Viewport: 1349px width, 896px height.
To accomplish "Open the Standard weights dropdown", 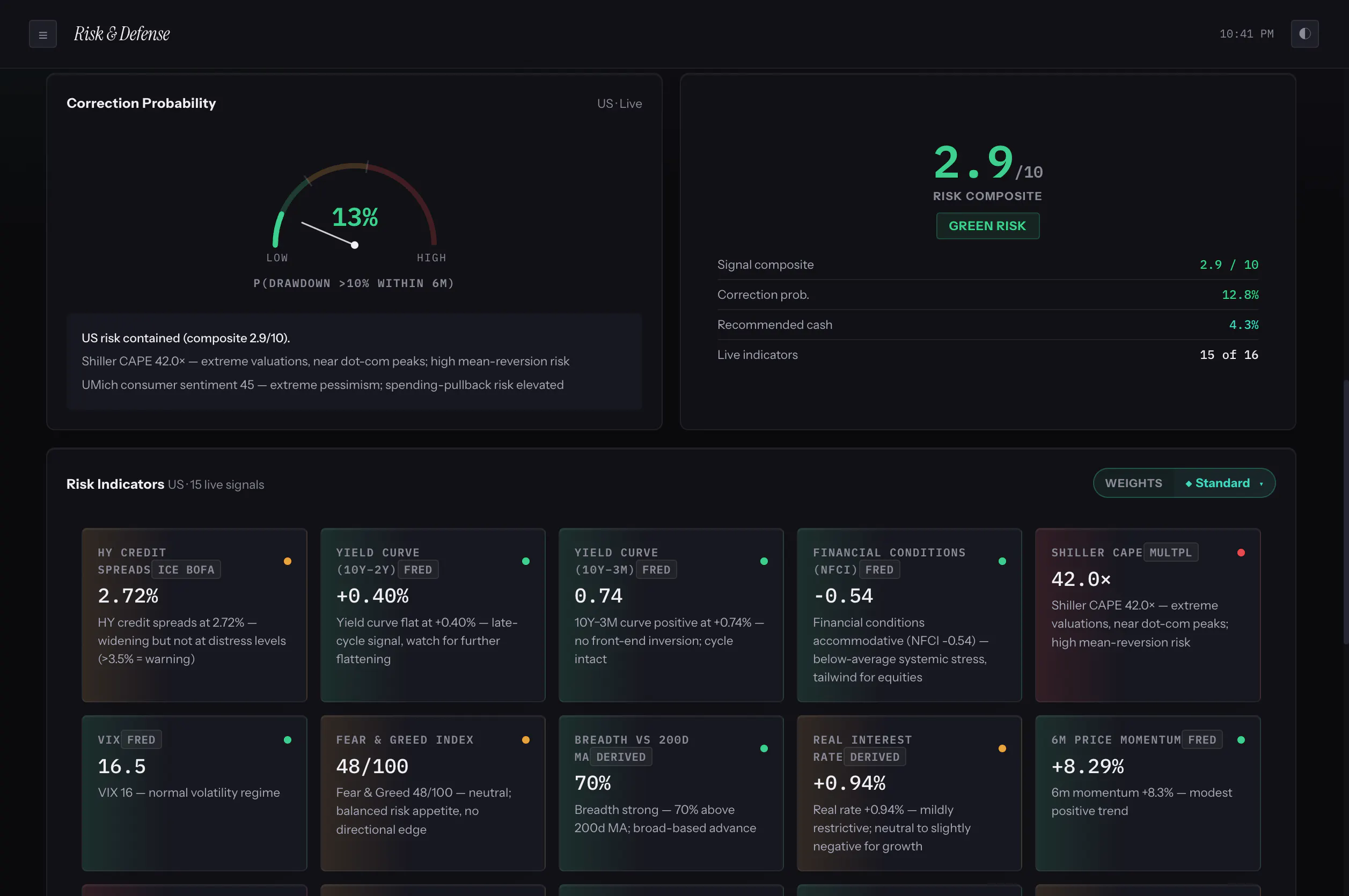I will click(x=1223, y=483).
